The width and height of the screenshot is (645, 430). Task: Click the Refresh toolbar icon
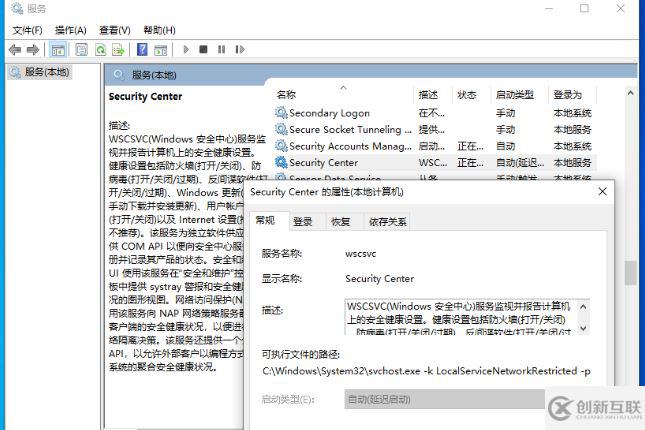click(100, 50)
